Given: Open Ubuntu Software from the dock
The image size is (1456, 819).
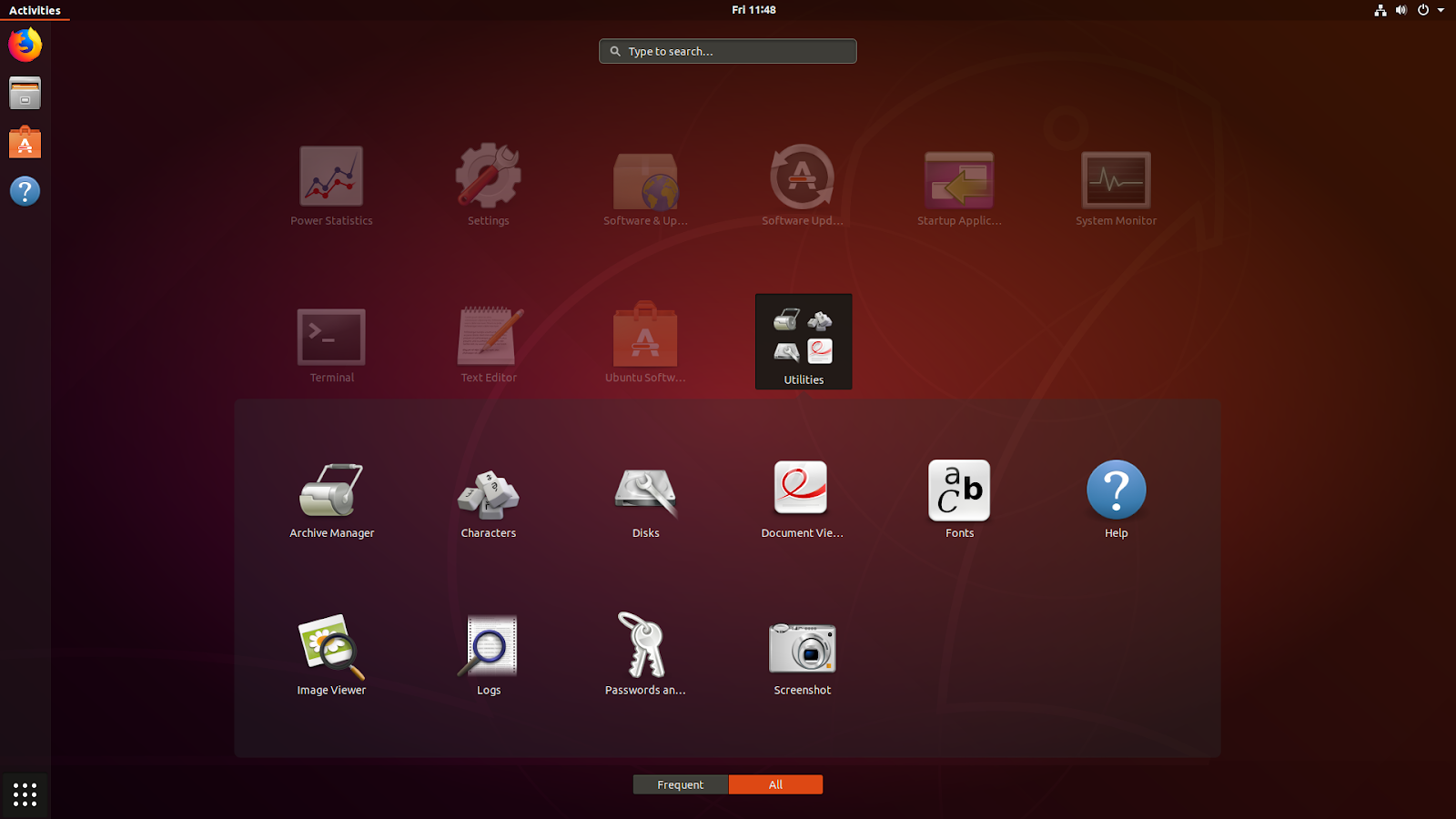Looking at the screenshot, I should [x=25, y=142].
